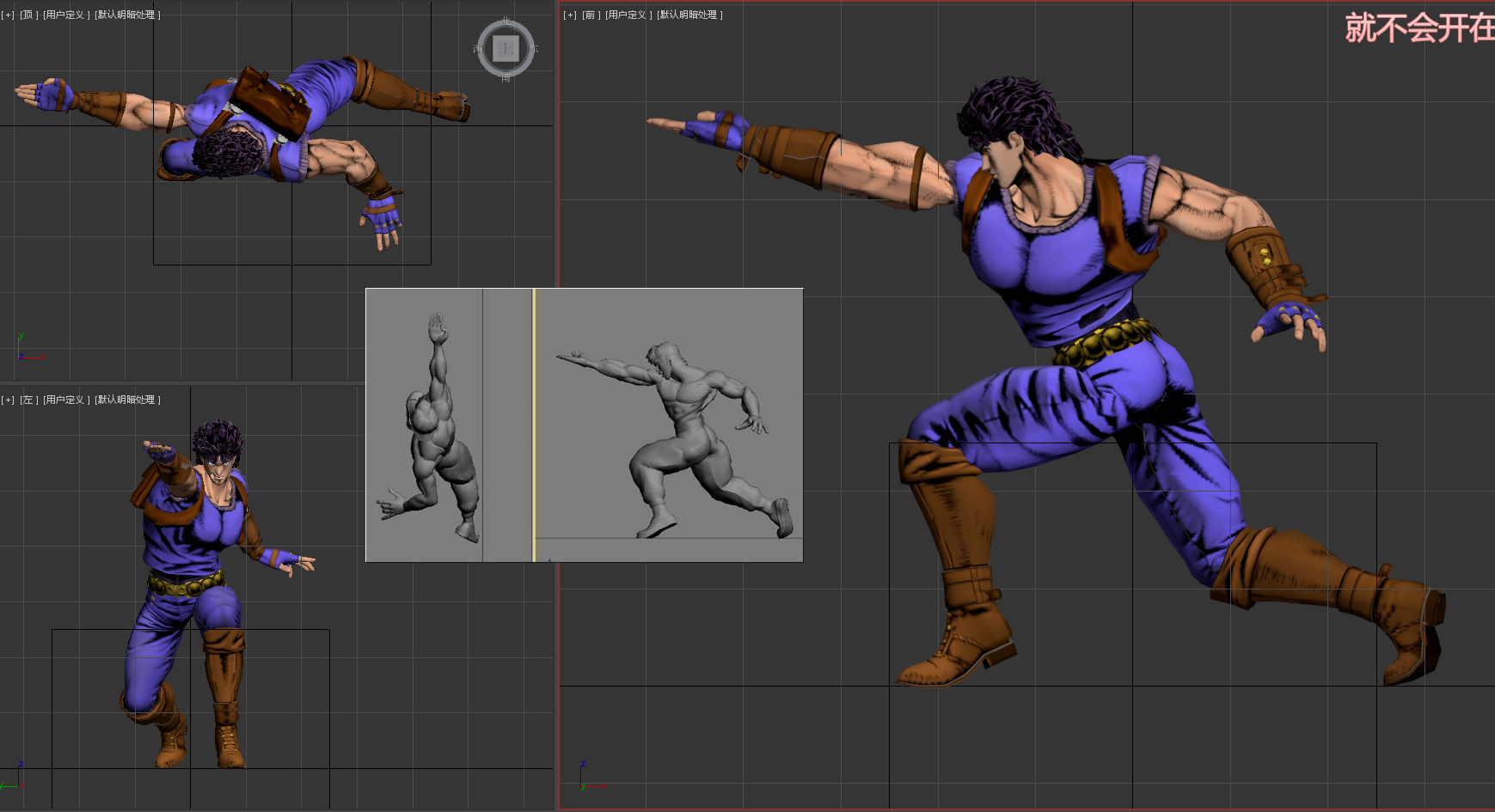Open the [+] menu of the Top (顶) viewport
The height and width of the screenshot is (812, 1495).
coord(8,15)
